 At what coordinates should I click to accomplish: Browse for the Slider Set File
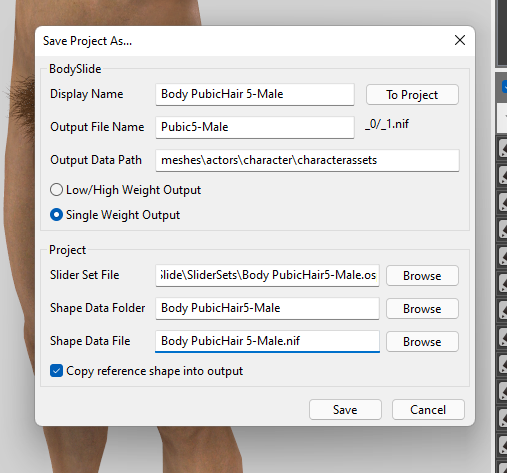[x=422, y=276]
